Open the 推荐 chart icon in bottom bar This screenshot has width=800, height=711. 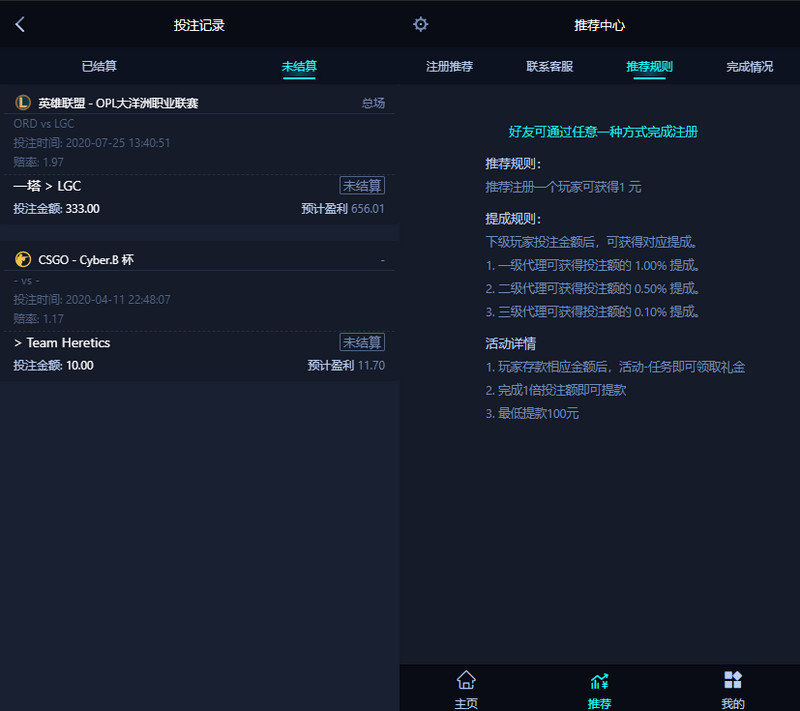pyautogui.click(x=599, y=680)
